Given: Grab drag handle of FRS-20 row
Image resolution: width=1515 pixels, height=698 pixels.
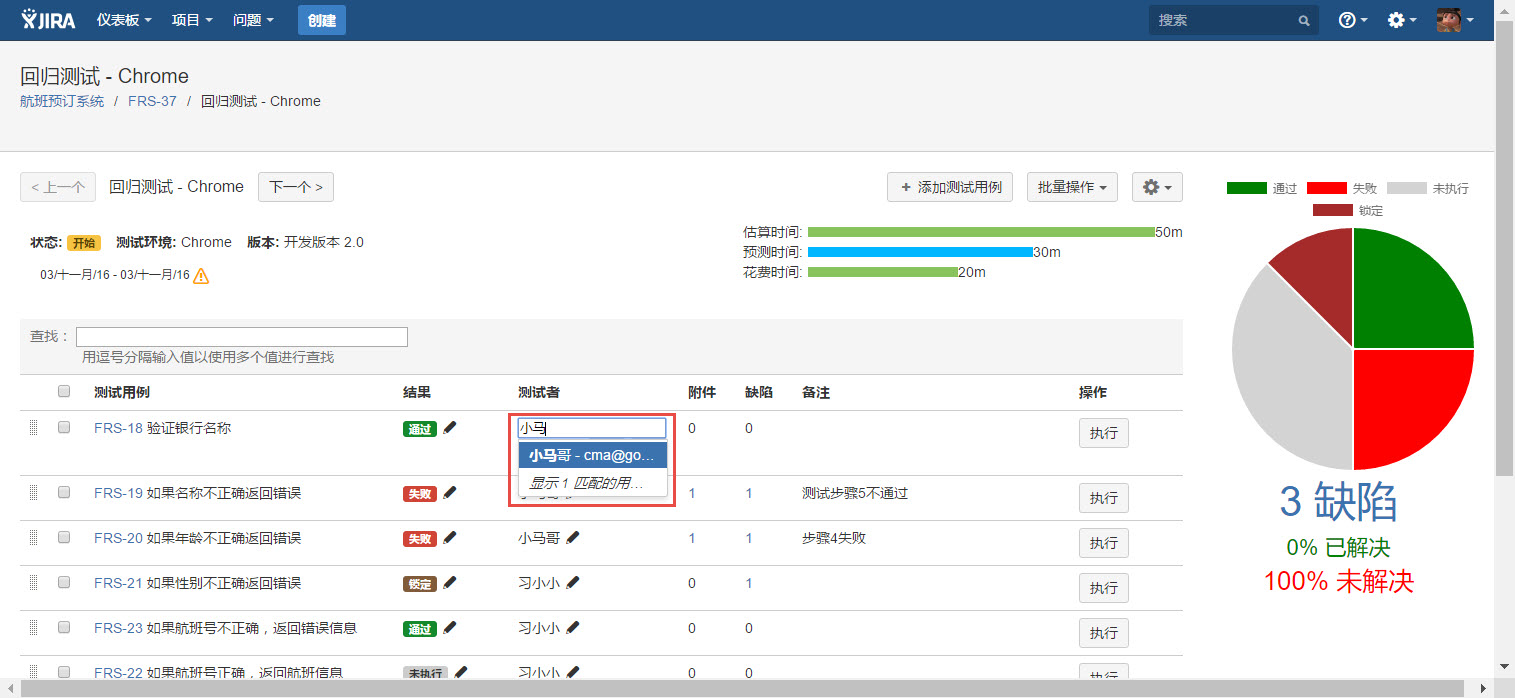Looking at the screenshot, I should tap(33, 538).
